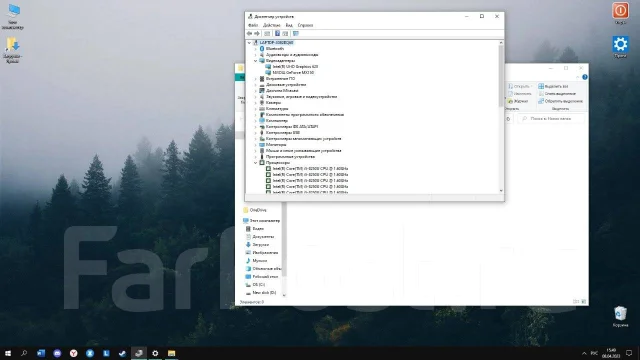Image resolution: width=640 pixels, height=360 pixels.
Task: Click Снять выделение in Explorer ribbon
Action: point(557,93)
